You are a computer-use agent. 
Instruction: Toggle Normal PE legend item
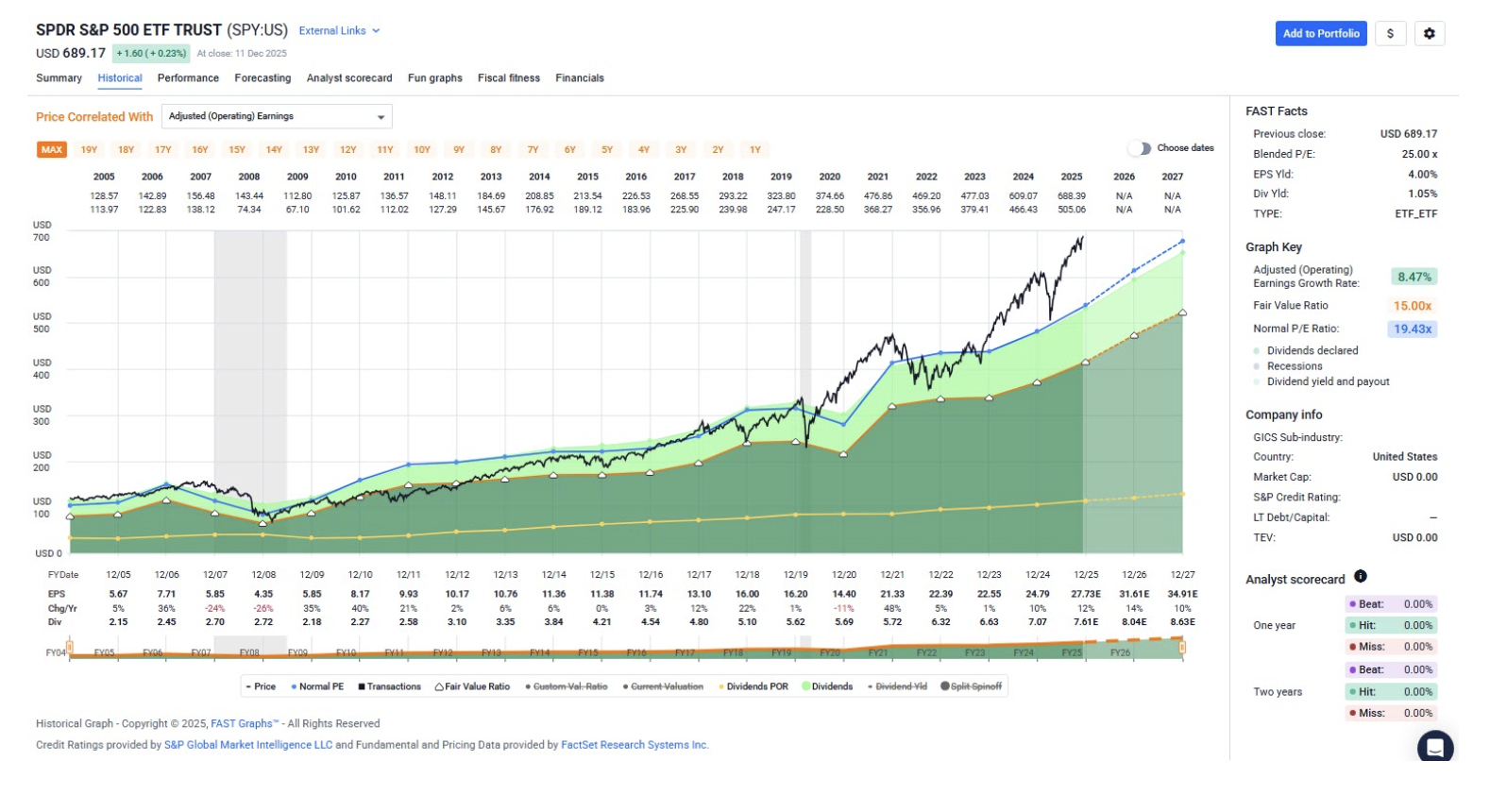(317, 686)
